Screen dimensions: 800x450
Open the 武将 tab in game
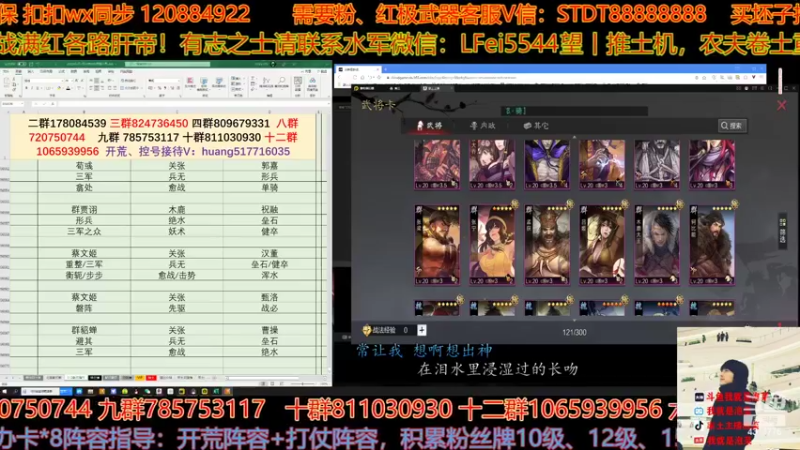point(430,126)
